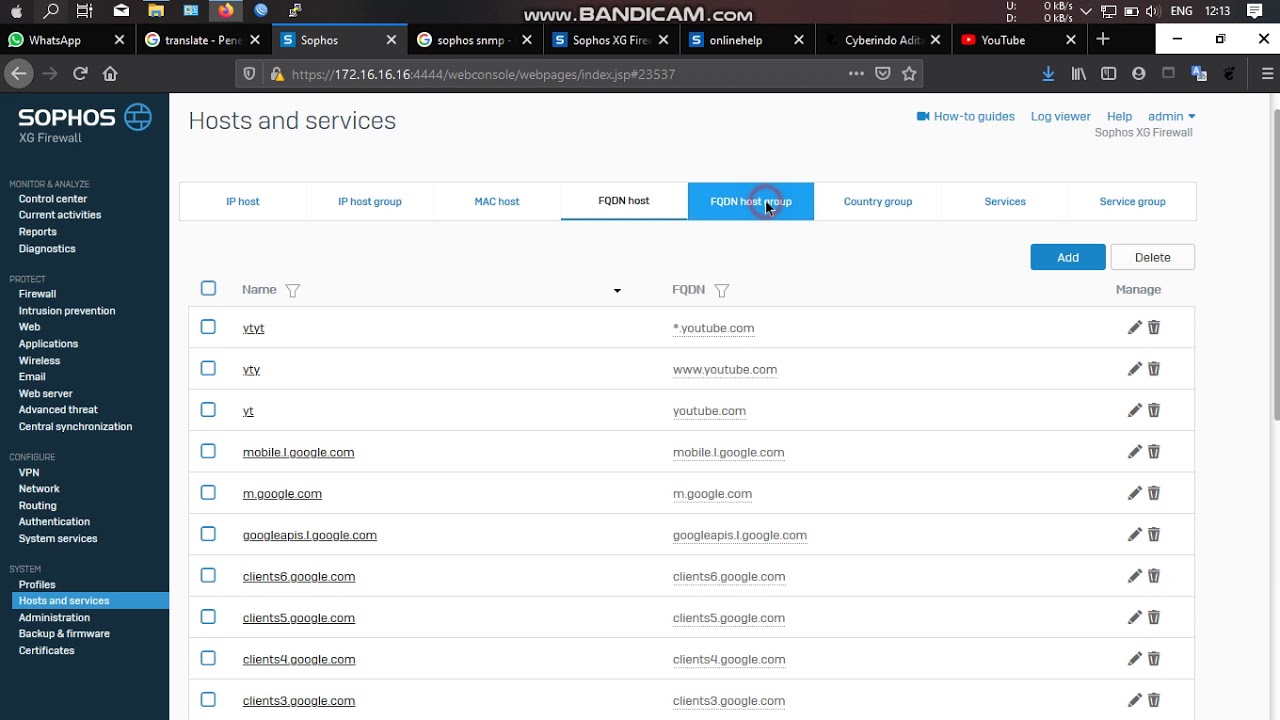Open Authentication in the sidebar
The height and width of the screenshot is (720, 1280).
click(54, 522)
